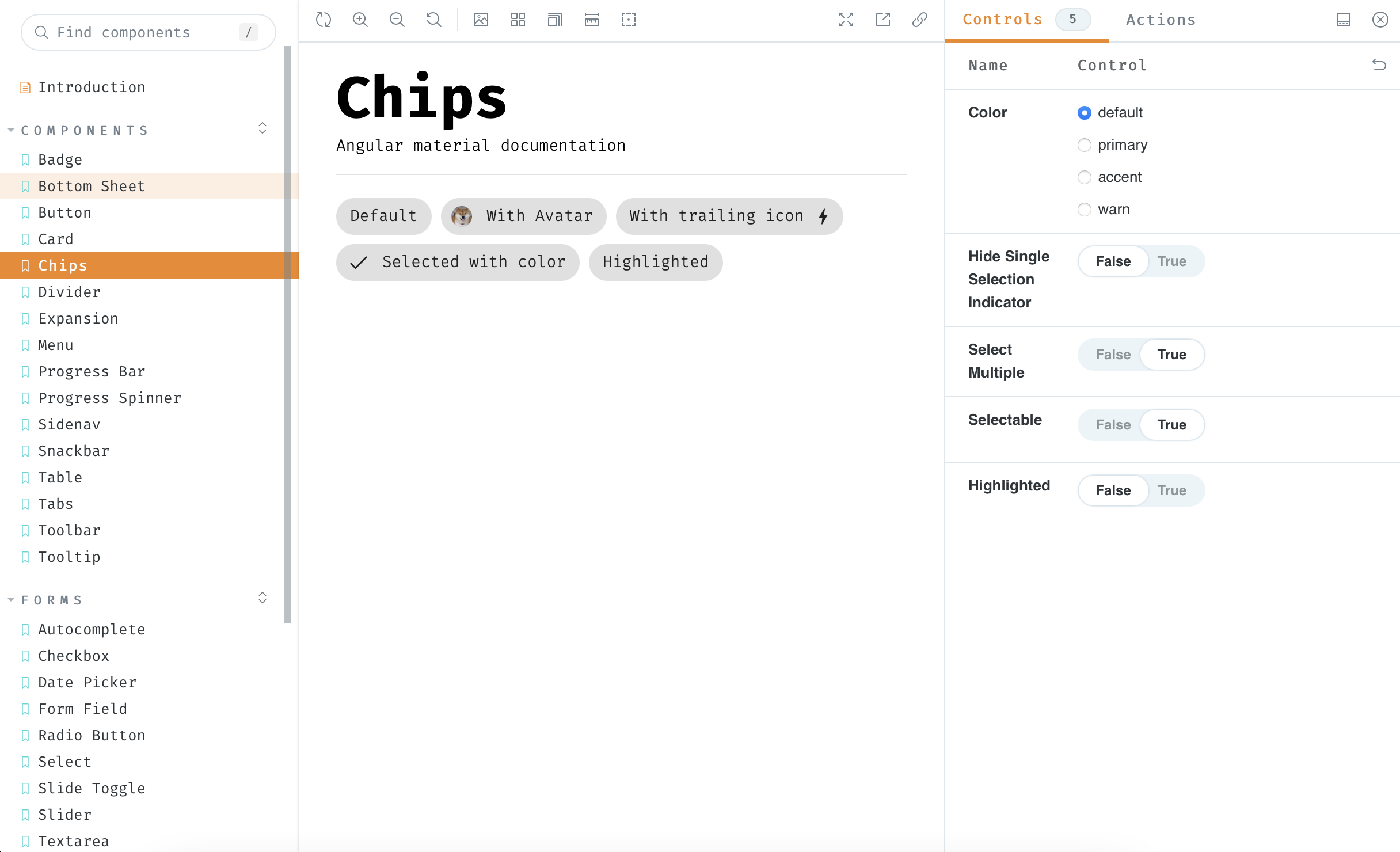Open canvas in new tab
The width and height of the screenshot is (1400, 852).
pyautogui.click(x=883, y=20)
